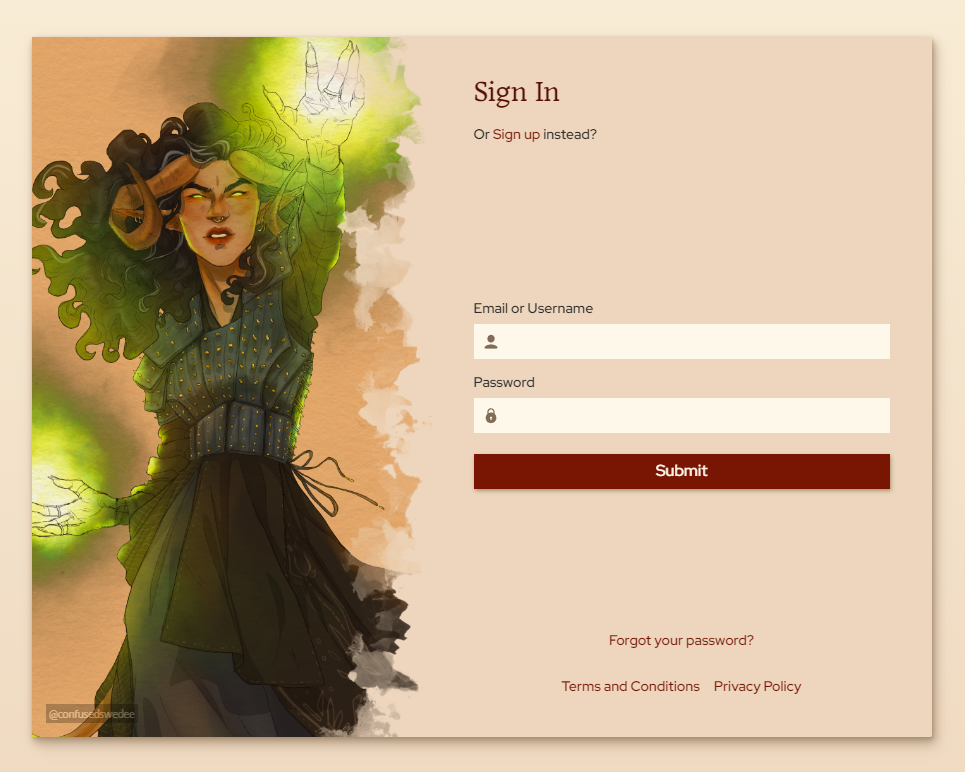
Task: Click the dark red Submit button
Action: pyautogui.click(x=681, y=471)
